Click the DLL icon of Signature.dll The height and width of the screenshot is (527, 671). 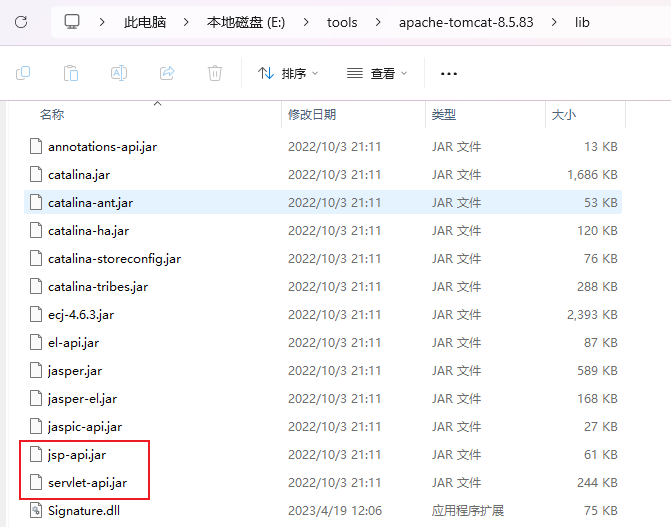pyautogui.click(x=36, y=510)
